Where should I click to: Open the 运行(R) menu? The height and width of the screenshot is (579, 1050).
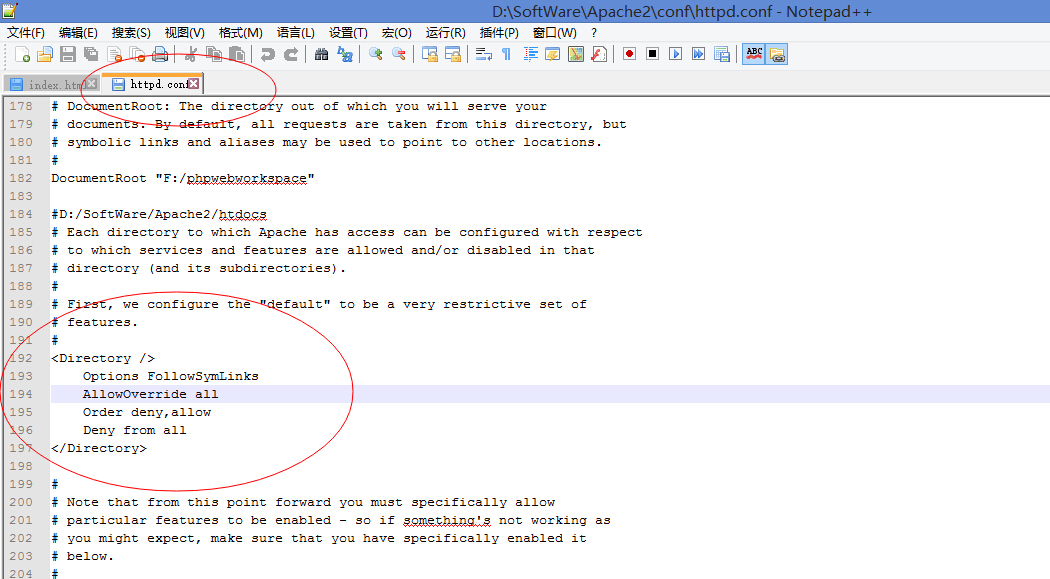(445, 33)
